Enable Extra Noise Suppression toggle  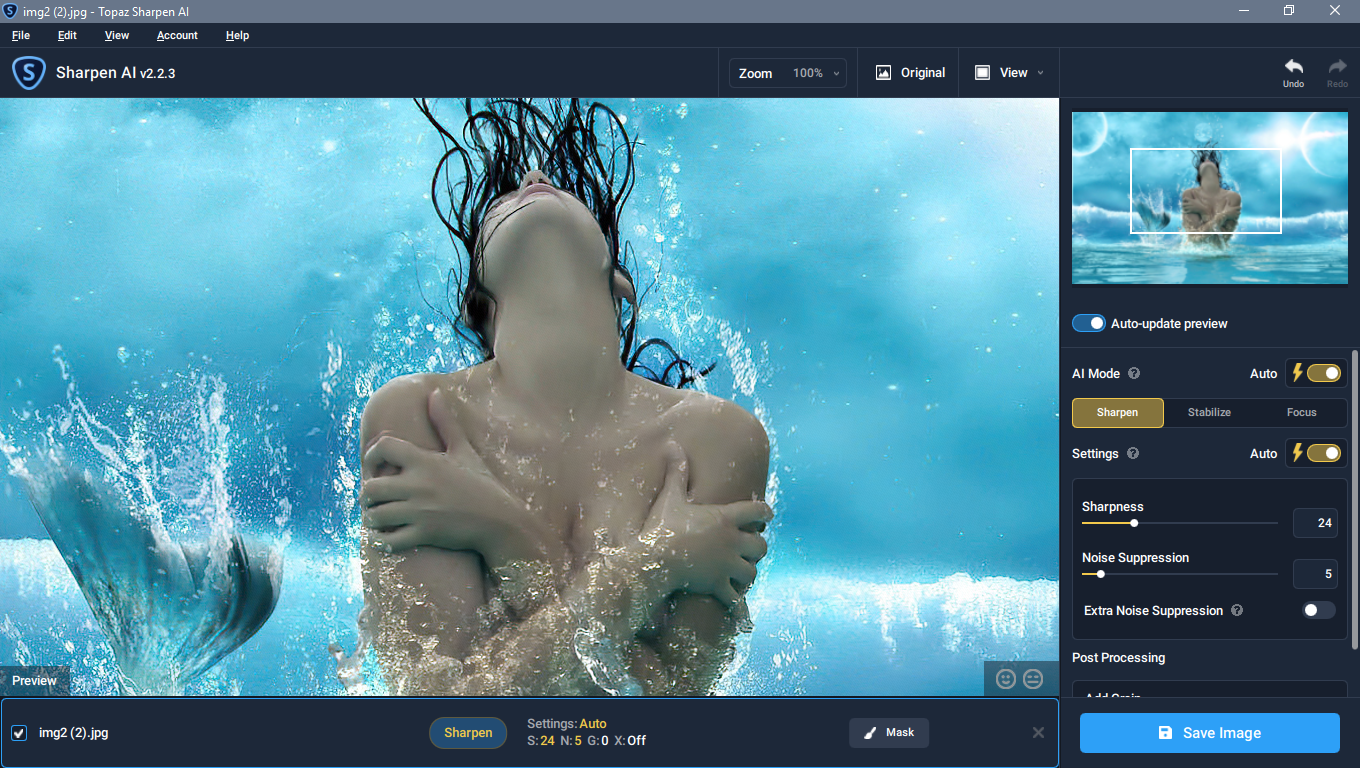[x=1318, y=610]
